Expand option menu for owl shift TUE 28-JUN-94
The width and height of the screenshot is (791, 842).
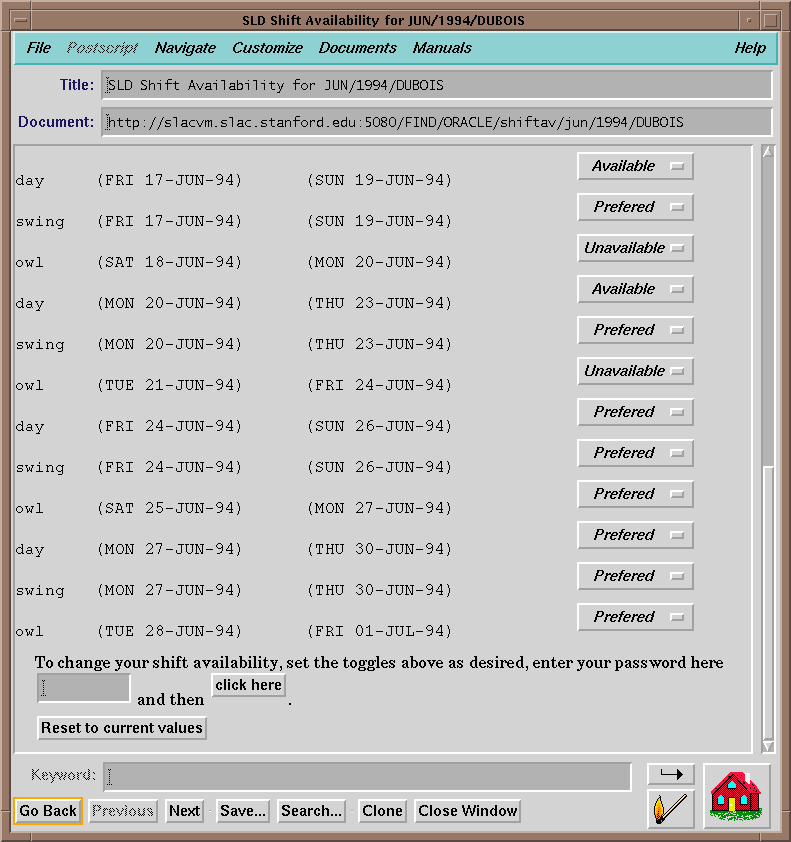(635, 618)
